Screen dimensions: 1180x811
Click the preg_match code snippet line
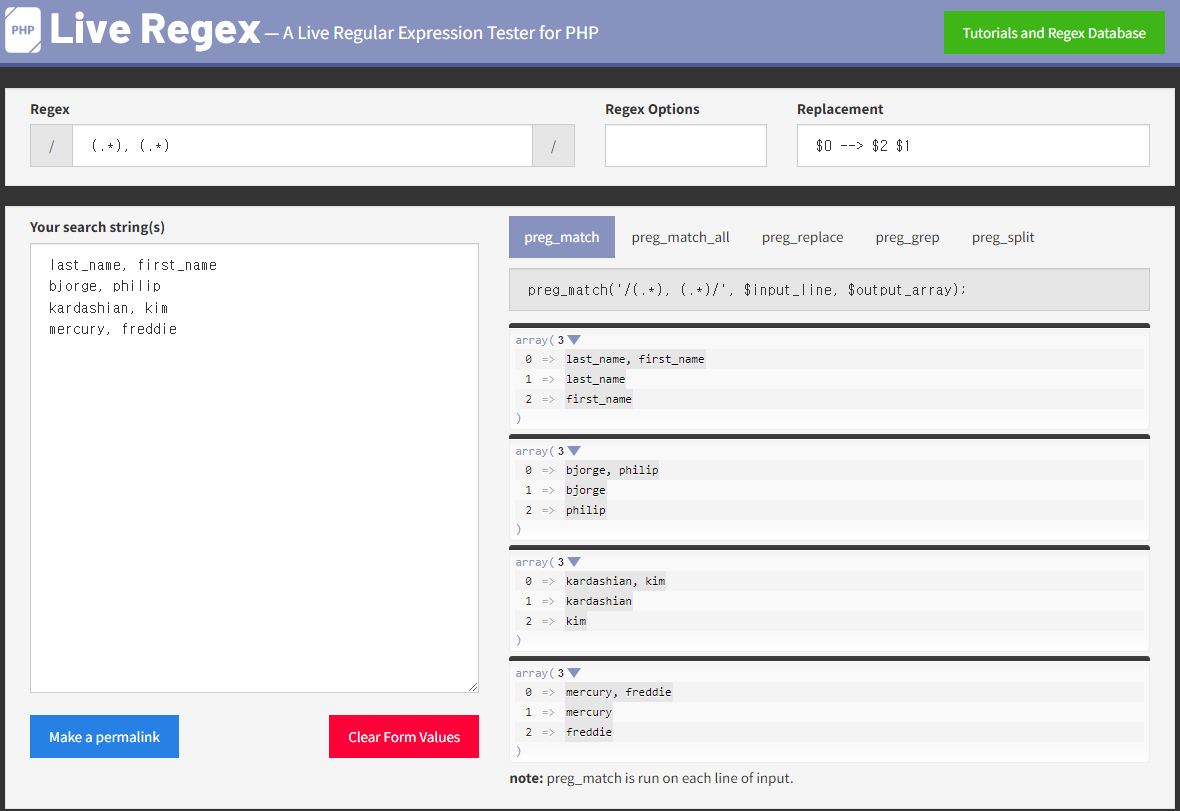(829, 290)
